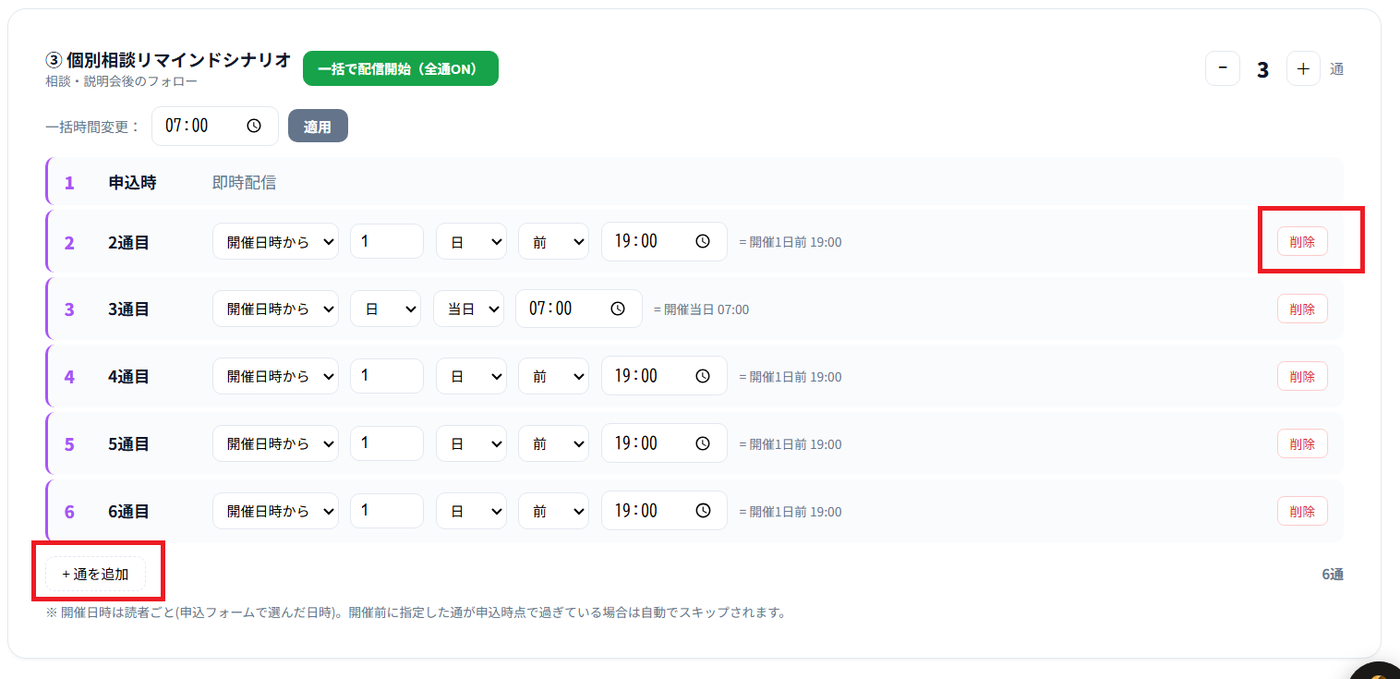Viewport: 1400px width, 679px height.
Task: Click summary text = 開催1日前 19:00 in 6通目 row
Action: click(790, 511)
